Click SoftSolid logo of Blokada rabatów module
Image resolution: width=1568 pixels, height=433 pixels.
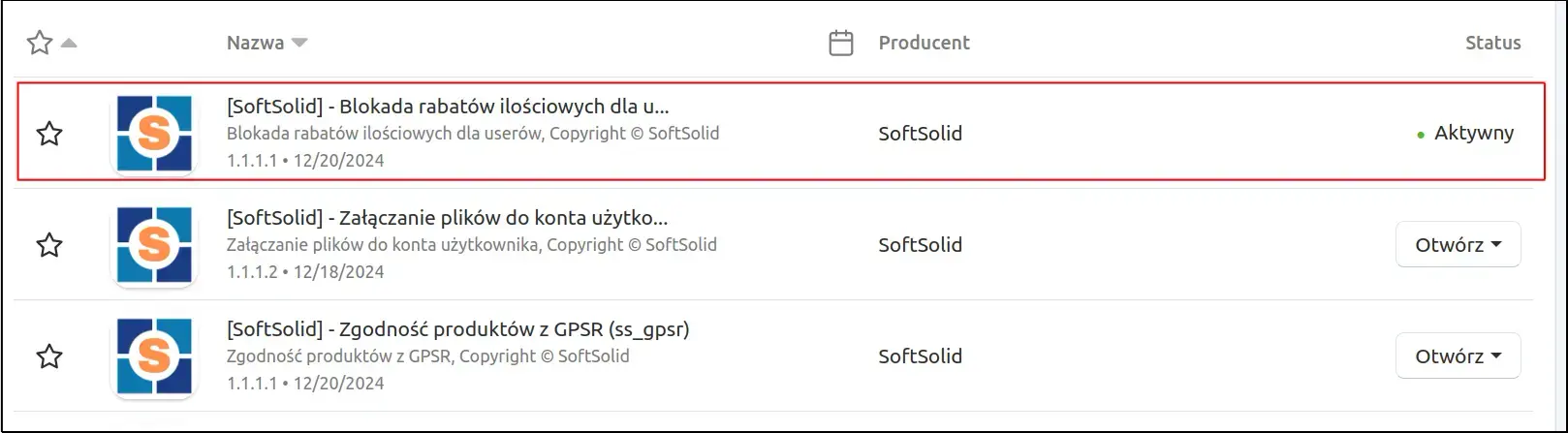point(154,134)
